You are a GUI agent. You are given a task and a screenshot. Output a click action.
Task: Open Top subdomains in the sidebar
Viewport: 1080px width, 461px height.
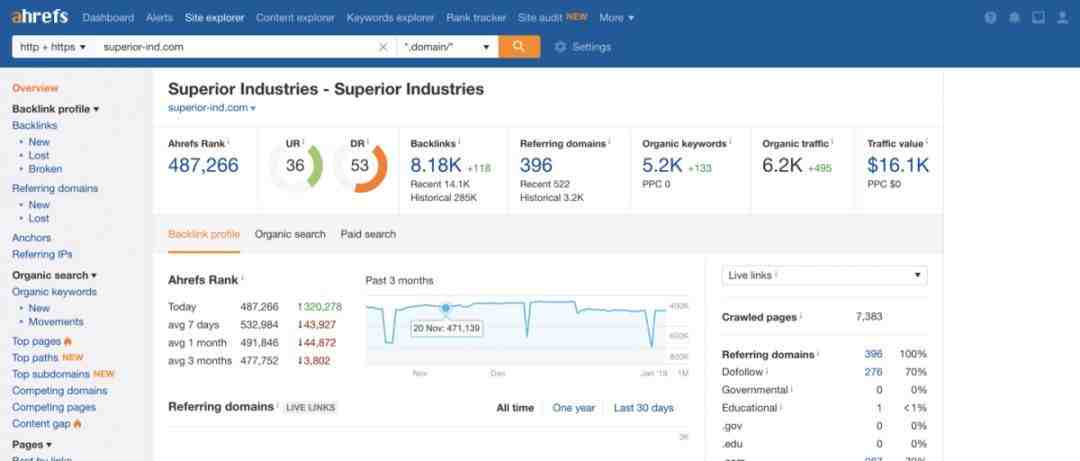51,374
